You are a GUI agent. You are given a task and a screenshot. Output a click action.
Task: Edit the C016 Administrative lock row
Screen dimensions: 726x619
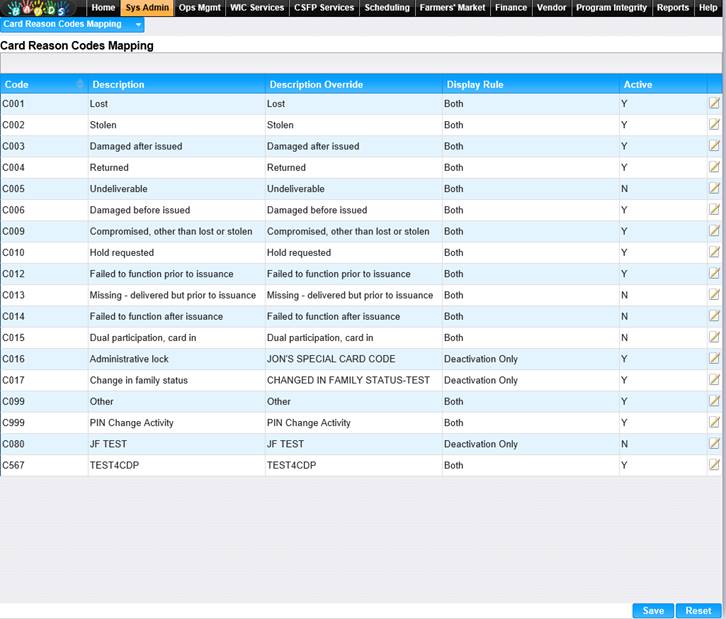pos(714,359)
